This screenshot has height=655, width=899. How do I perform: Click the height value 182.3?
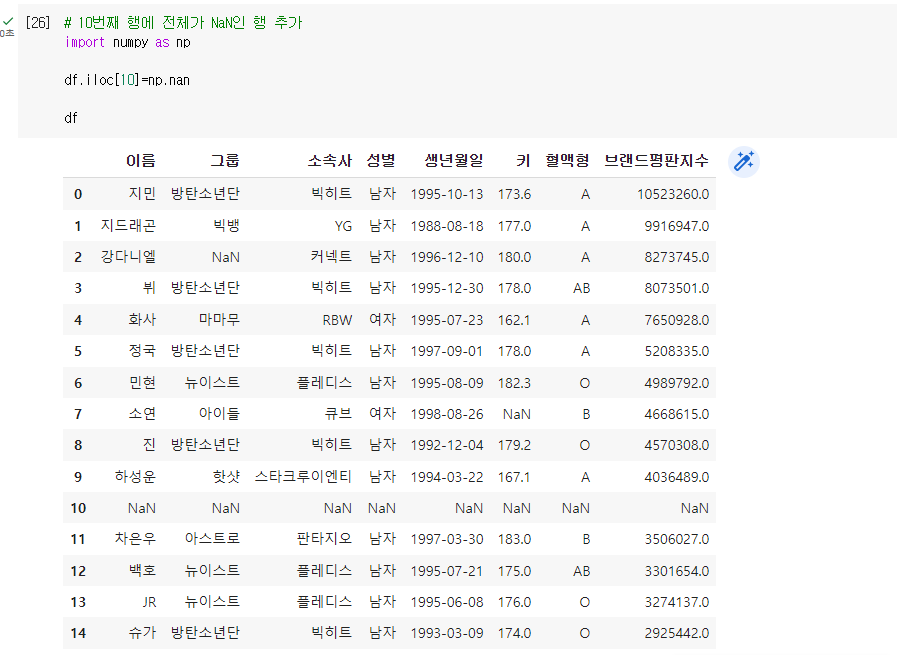pyautogui.click(x=514, y=383)
